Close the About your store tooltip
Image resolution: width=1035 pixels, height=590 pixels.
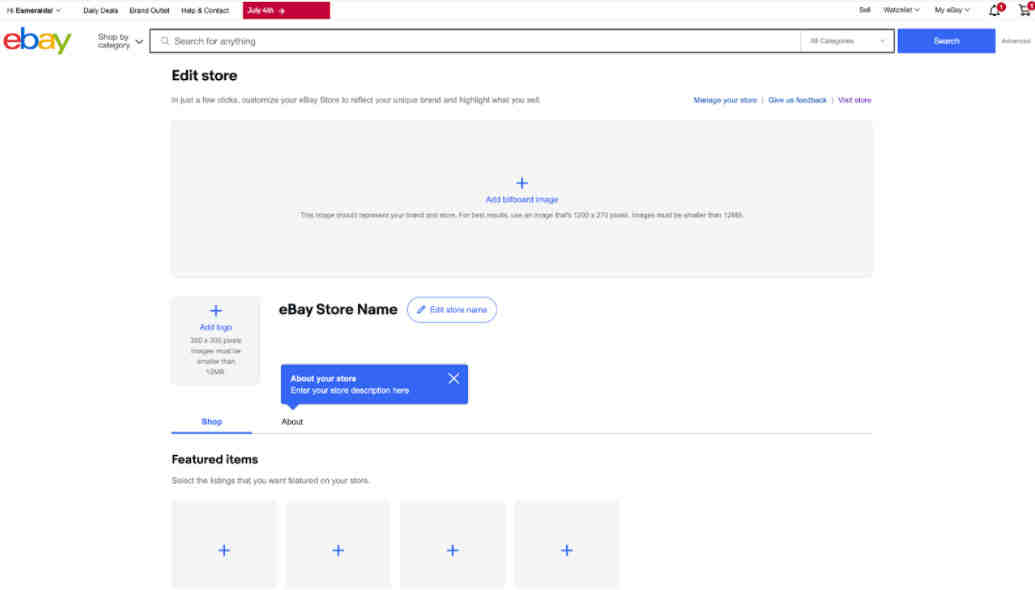(x=453, y=378)
